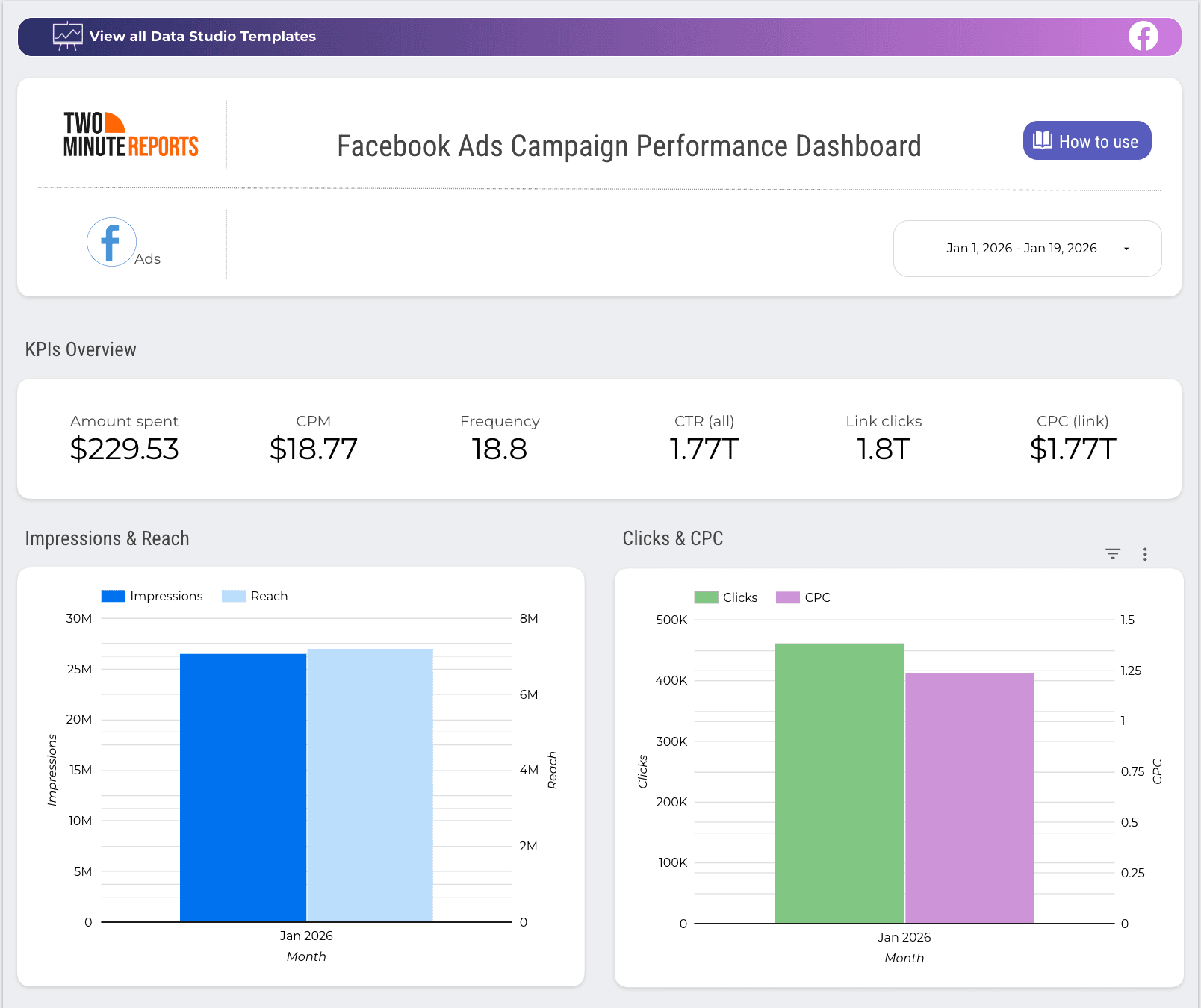Open the filter icon on Clicks & CPC chart
Screen dimensions: 1201x1008
pos(1112,554)
